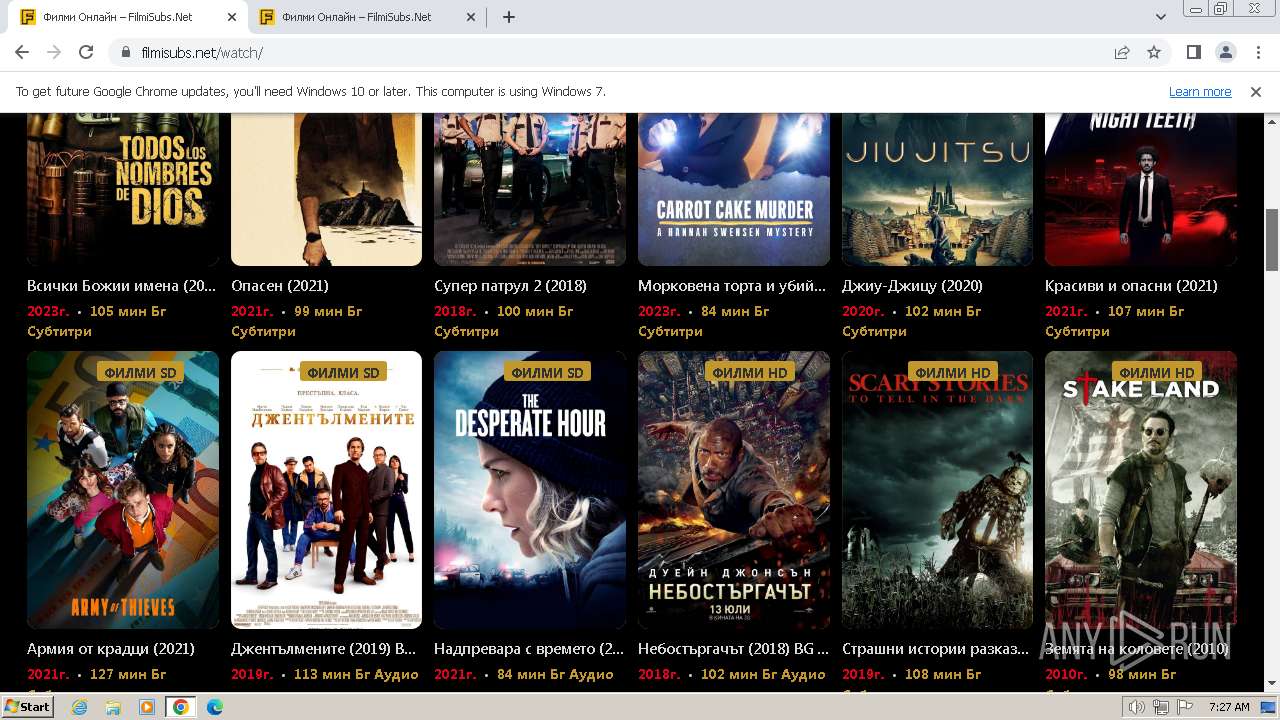This screenshot has width=1280, height=720.
Task: Open the Опасен (2021) poster
Action: (x=326, y=189)
